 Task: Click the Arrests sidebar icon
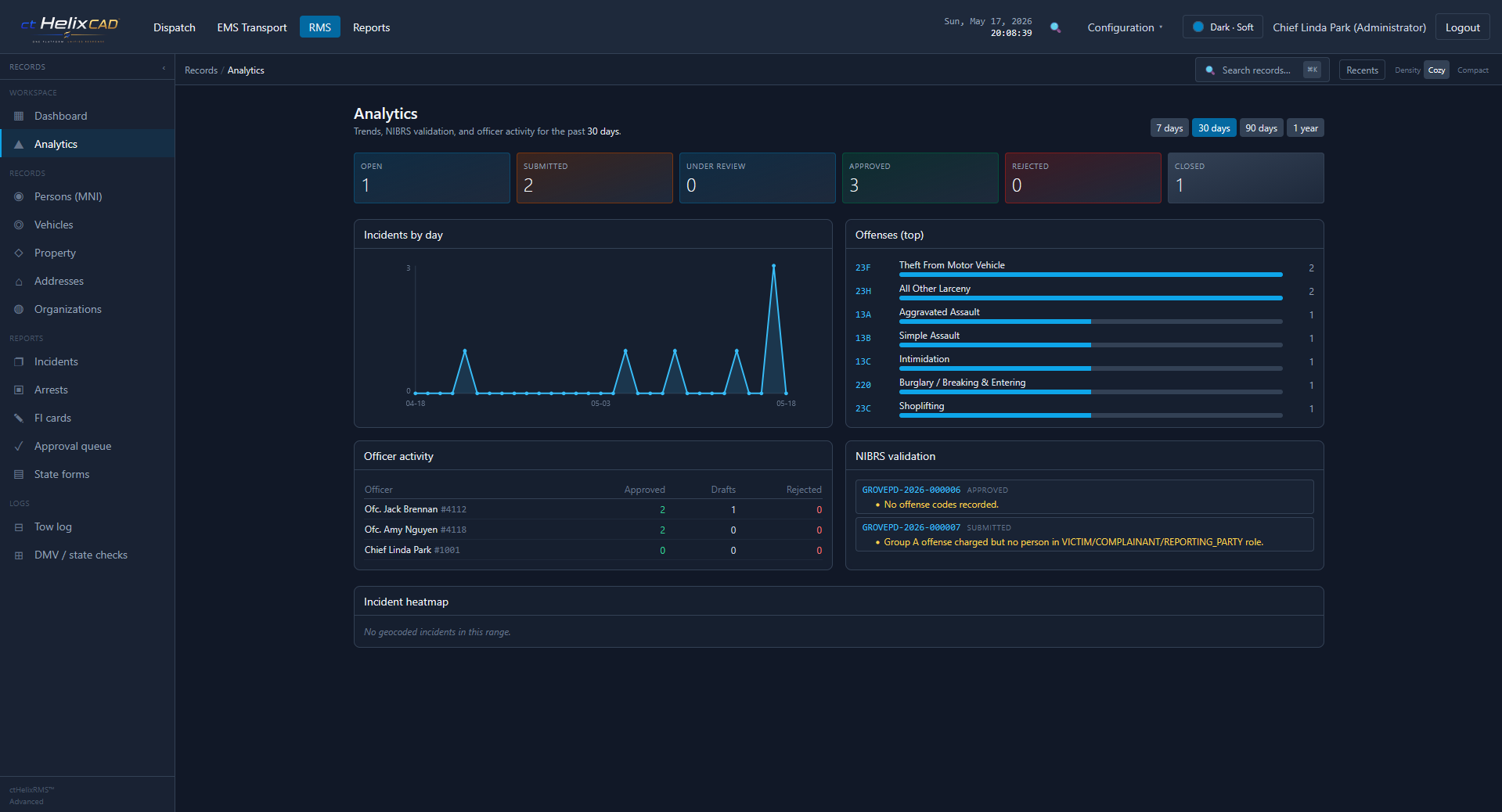pos(19,390)
